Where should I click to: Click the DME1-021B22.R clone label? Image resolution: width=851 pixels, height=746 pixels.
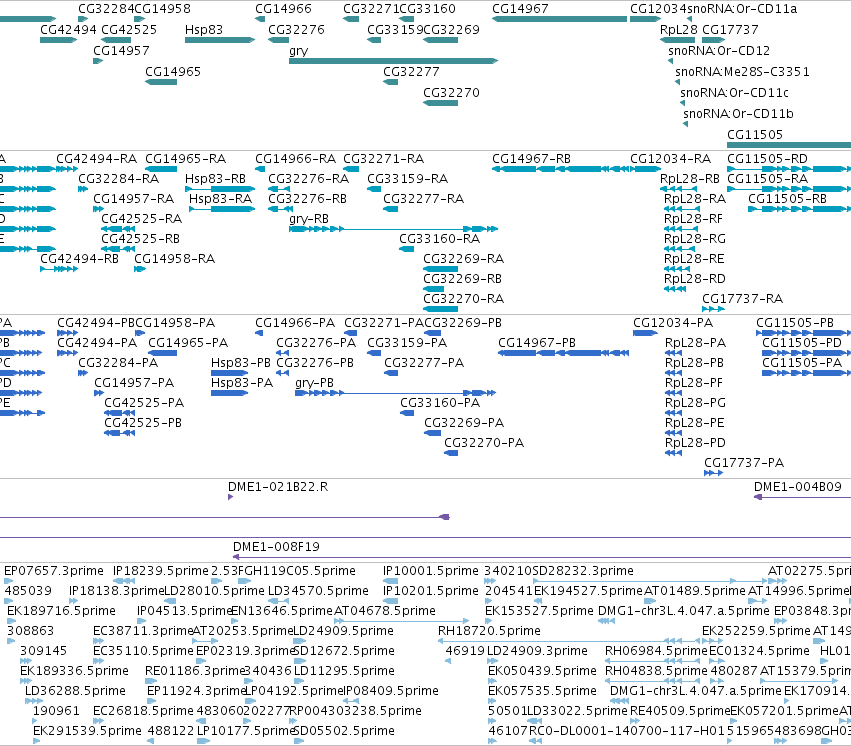(278, 487)
